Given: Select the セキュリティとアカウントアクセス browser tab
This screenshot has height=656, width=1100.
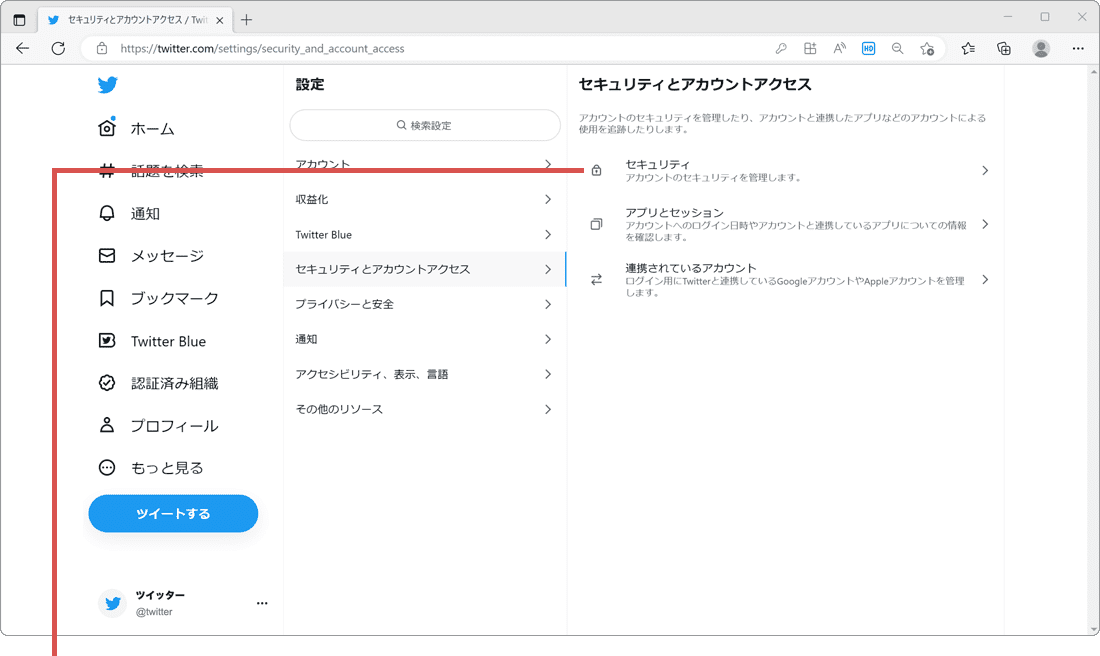Looking at the screenshot, I should pos(130,18).
